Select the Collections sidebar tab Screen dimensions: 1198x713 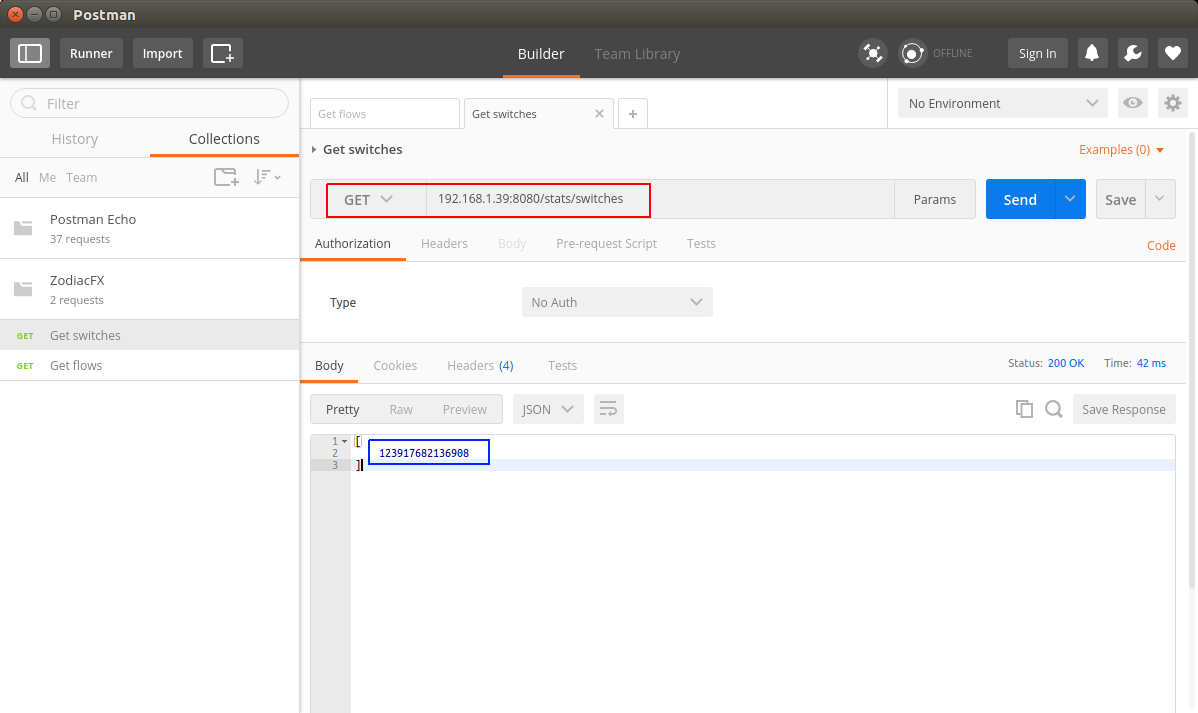[224, 139]
